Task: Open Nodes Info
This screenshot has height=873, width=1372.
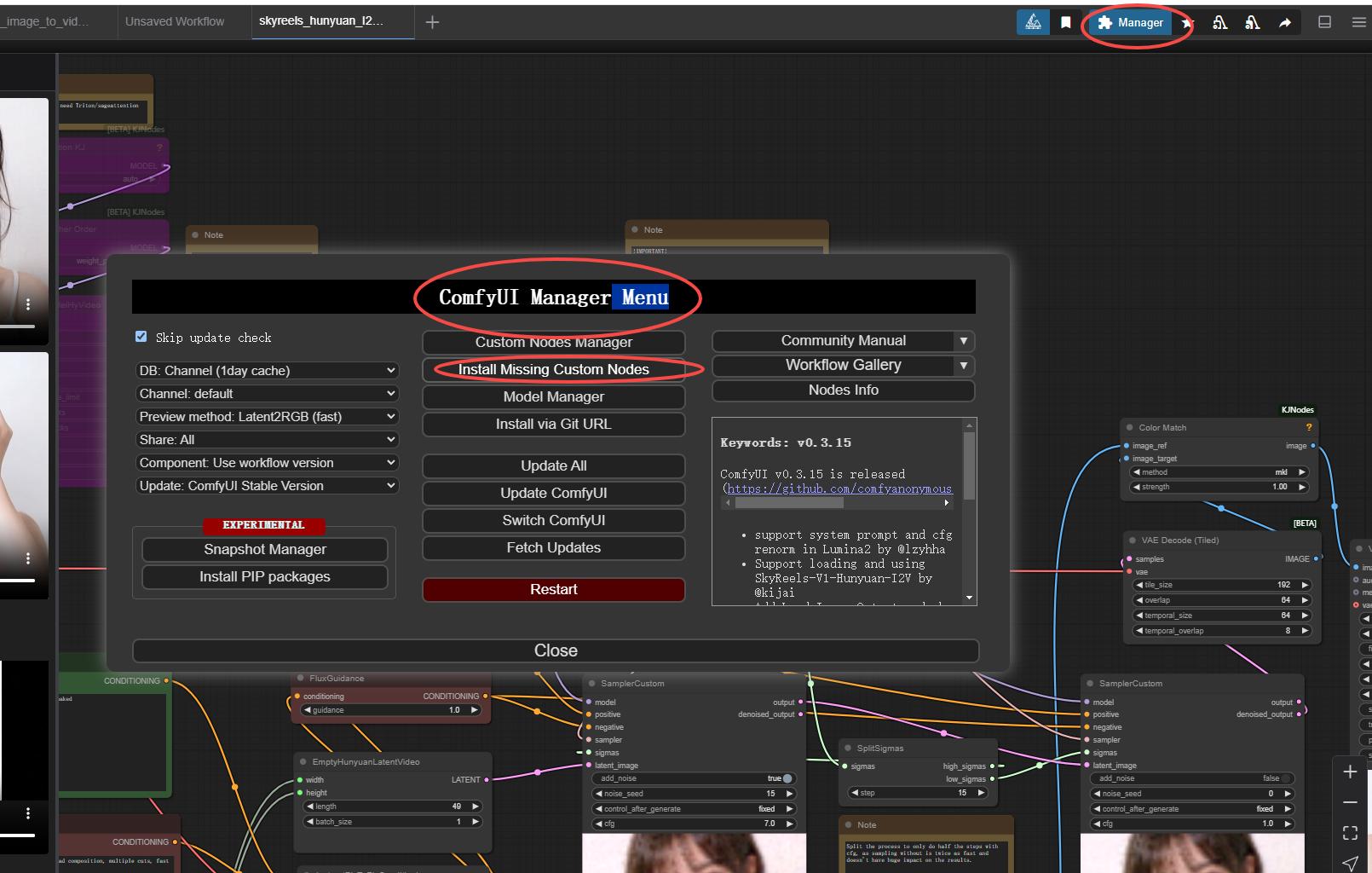Action: pyautogui.click(x=844, y=390)
